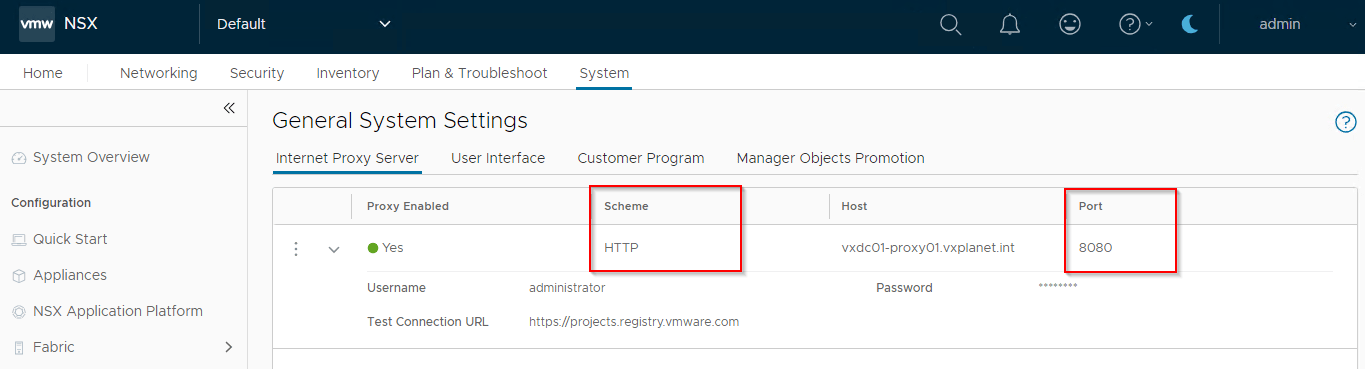Expand the admin user menu
Image resolution: width=1365 pixels, height=369 pixels.
(1301, 24)
